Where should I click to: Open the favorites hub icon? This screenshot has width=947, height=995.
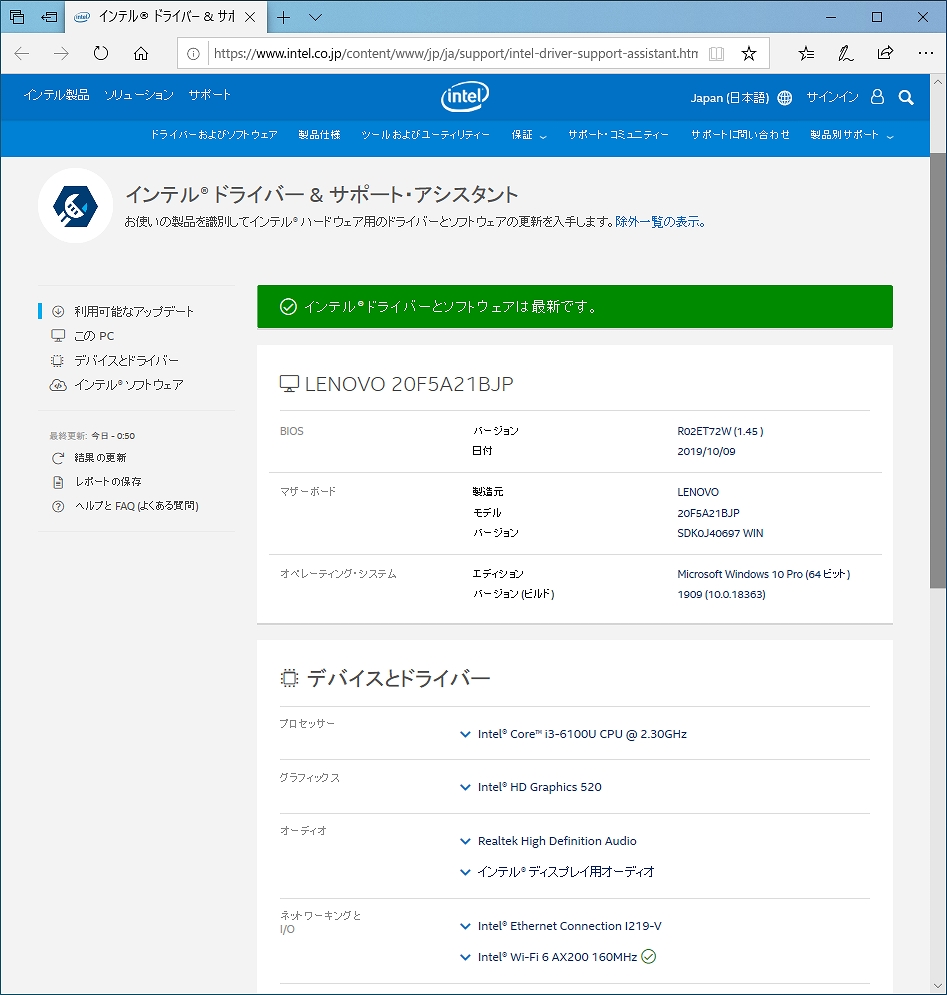(806, 53)
